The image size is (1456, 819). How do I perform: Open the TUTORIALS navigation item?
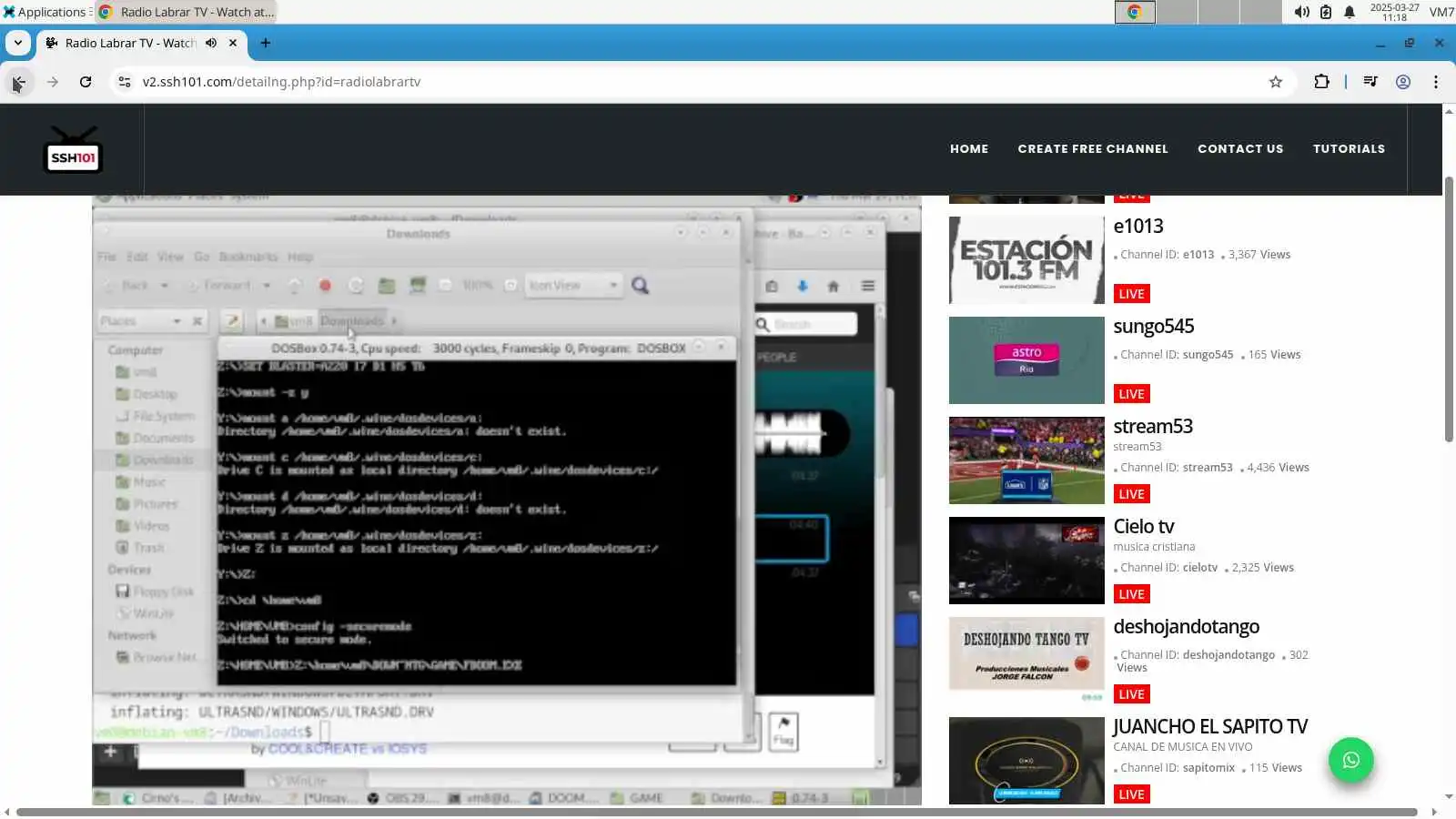click(x=1349, y=148)
